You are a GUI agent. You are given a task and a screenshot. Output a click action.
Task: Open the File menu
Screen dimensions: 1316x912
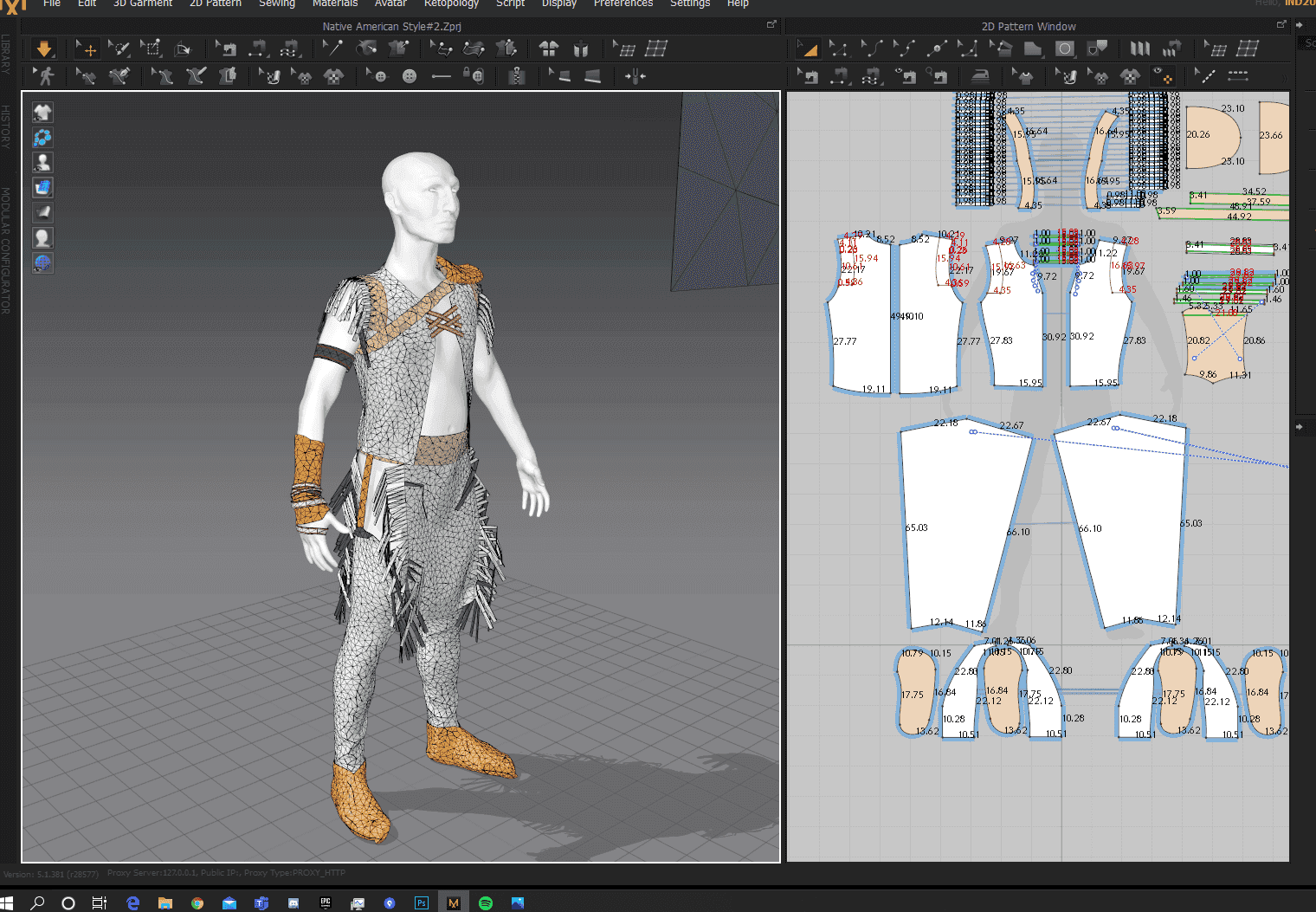[52, 4]
